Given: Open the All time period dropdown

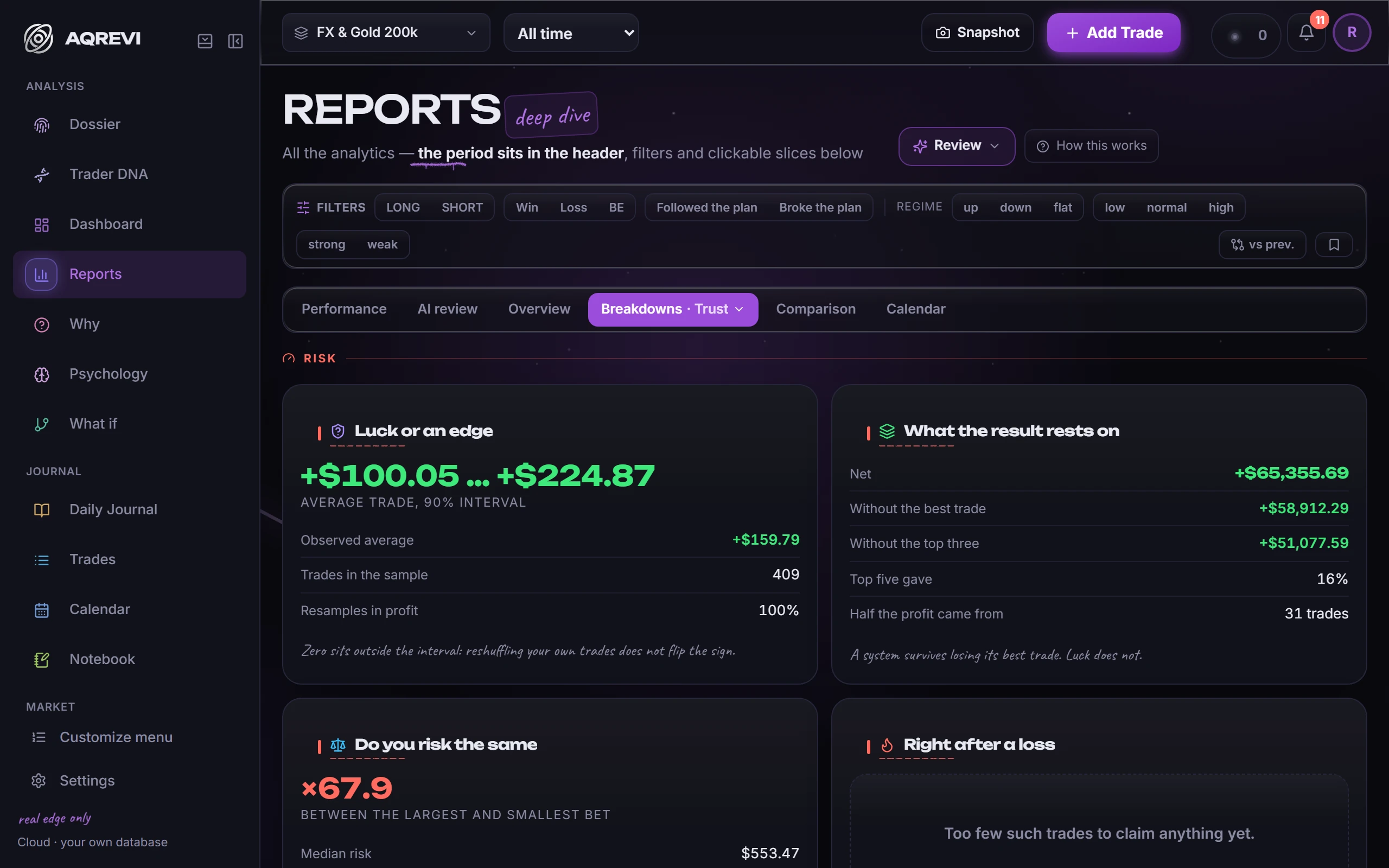Looking at the screenshot, I should point(571,33).
